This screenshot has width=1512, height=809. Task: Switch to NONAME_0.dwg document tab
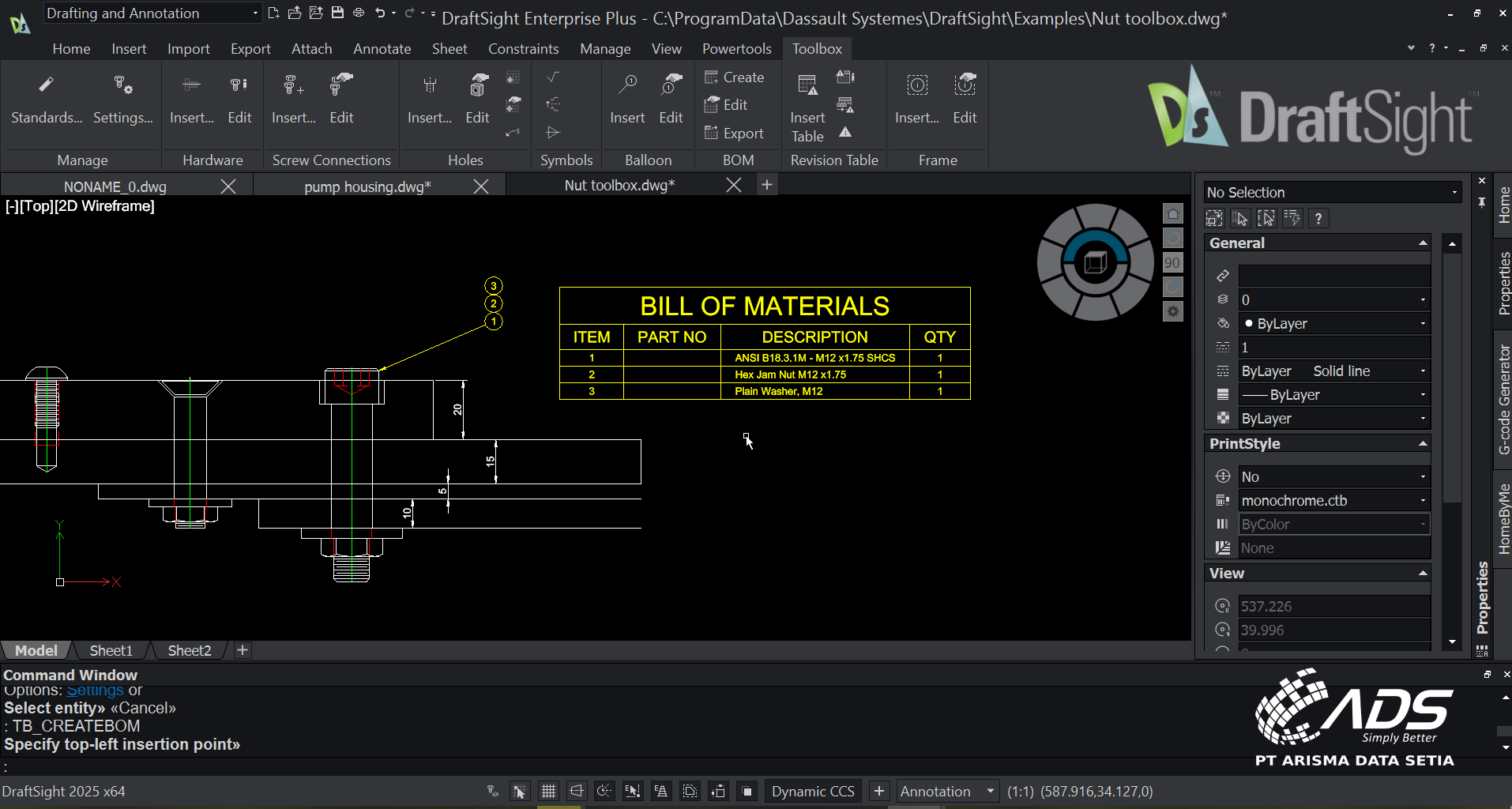[115, 186]
